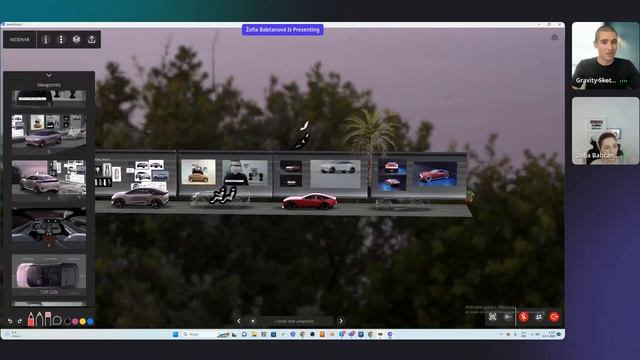This screenshot has width=640, height=360.
Task: Click the redo arrow in drawing toolbar
Action: [20, 321]
